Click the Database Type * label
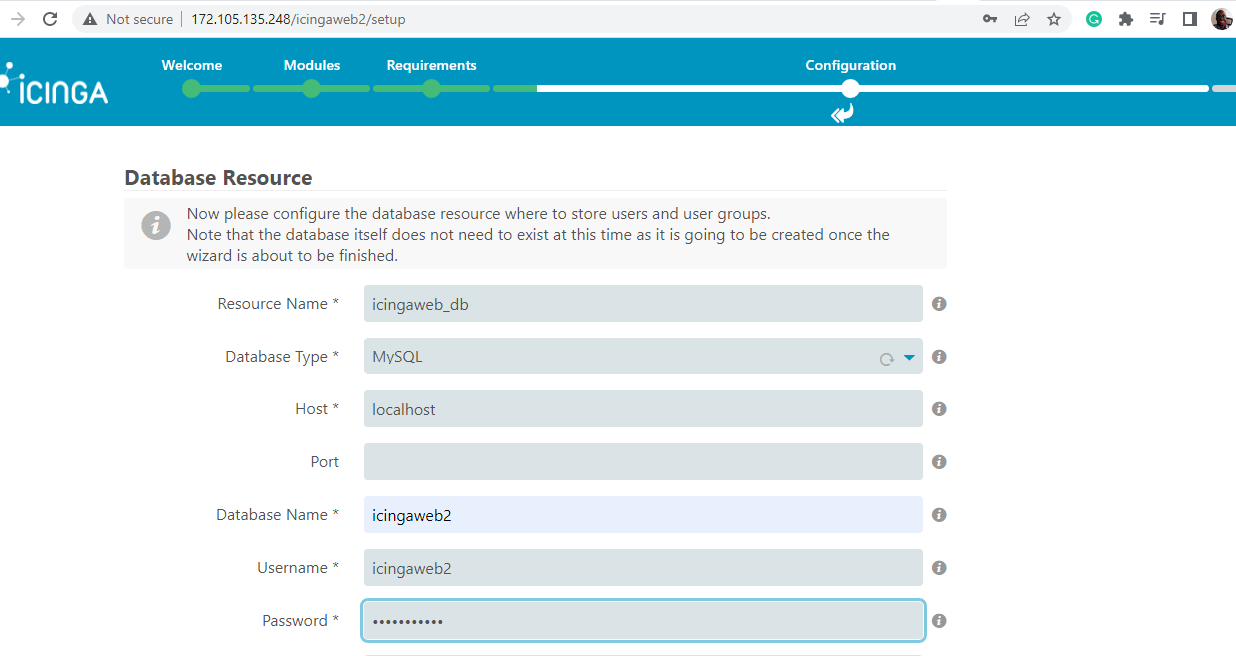 coord(282,357)
